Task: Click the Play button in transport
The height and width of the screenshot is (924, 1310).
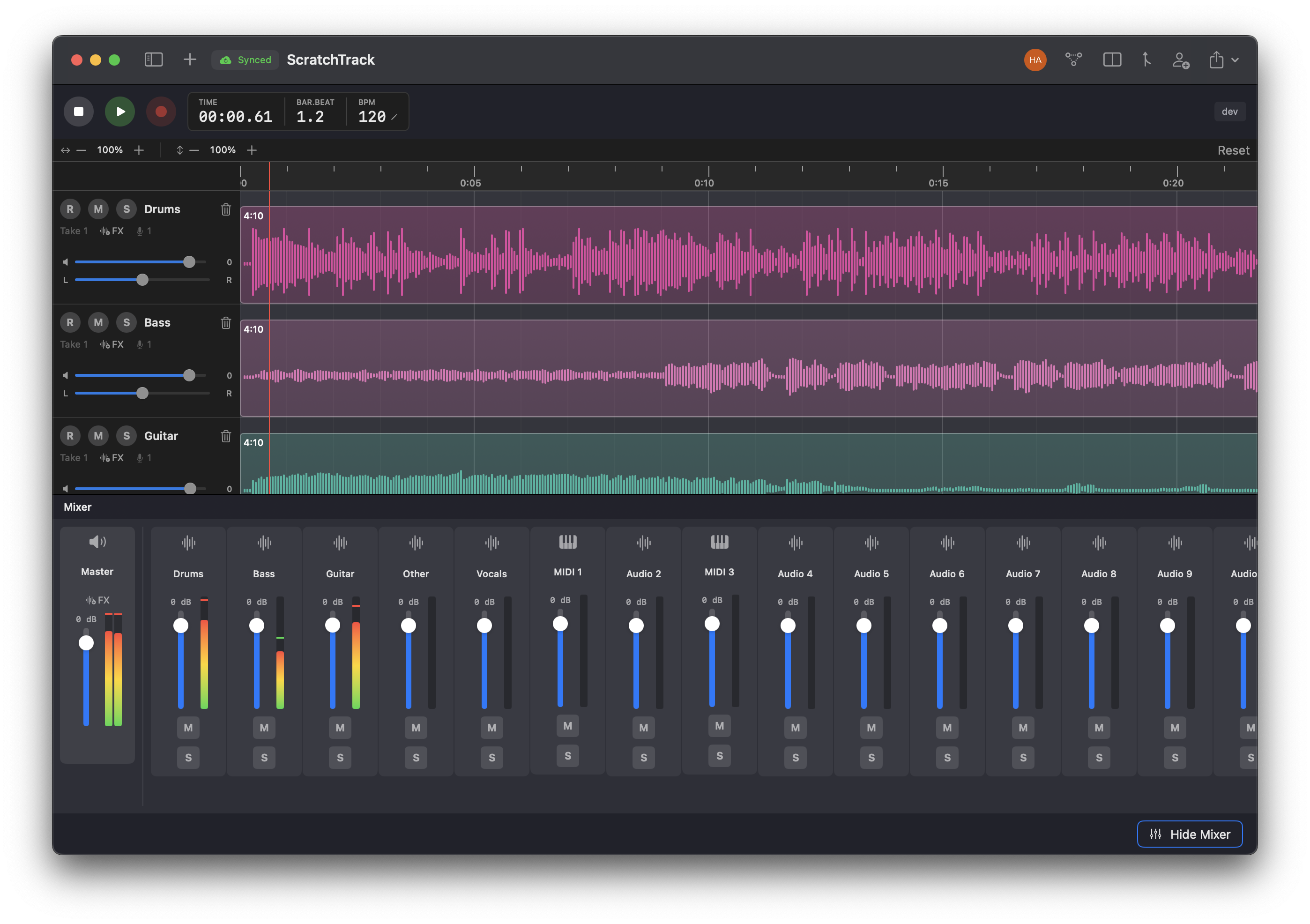Action: click(120, 112)
